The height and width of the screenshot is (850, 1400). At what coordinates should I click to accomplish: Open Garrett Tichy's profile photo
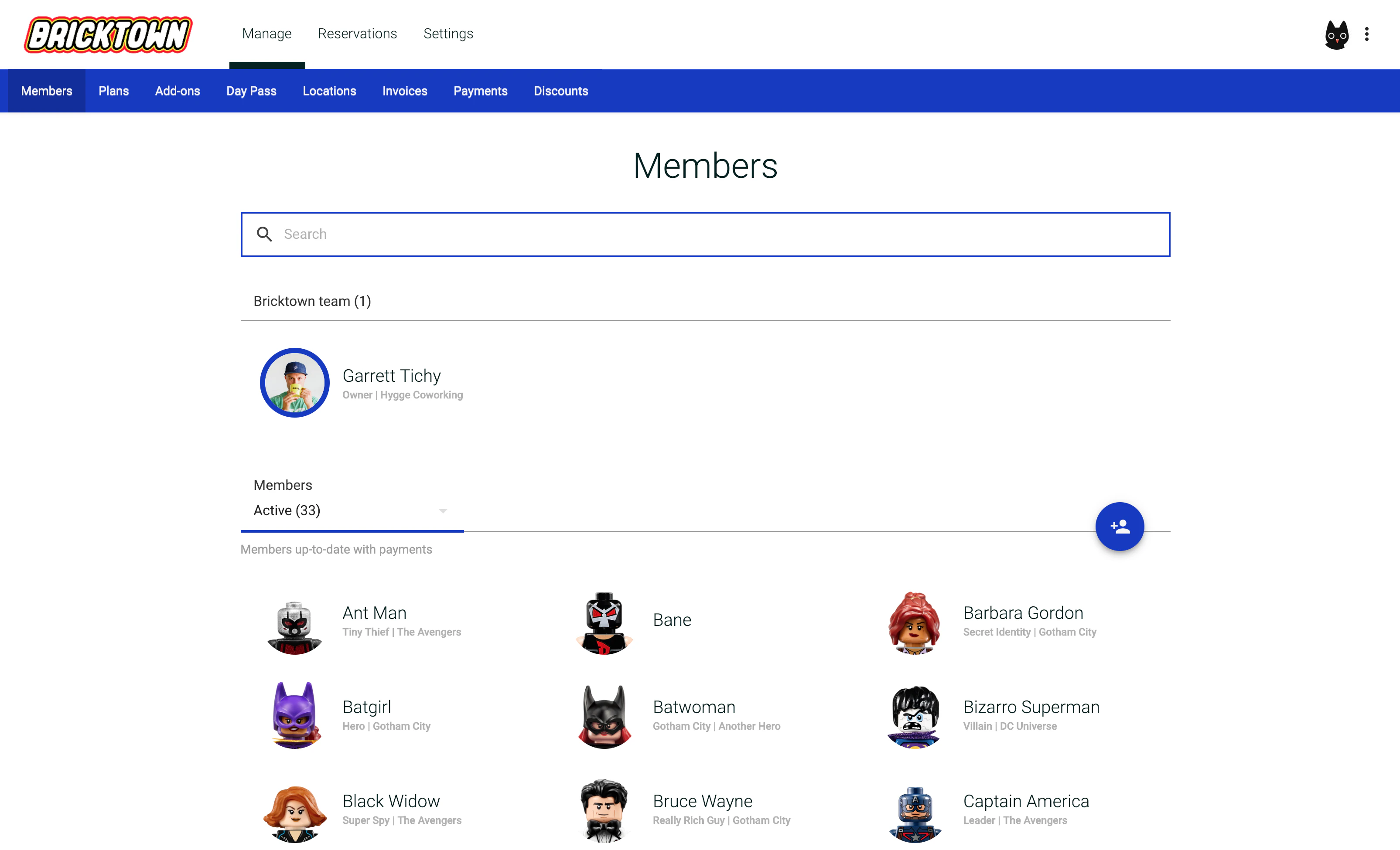click(294, 383)
